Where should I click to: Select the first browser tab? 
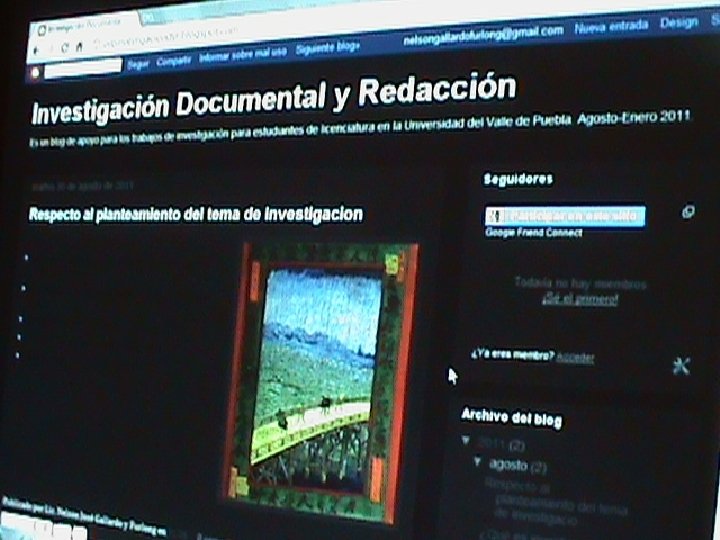(83, 27)
